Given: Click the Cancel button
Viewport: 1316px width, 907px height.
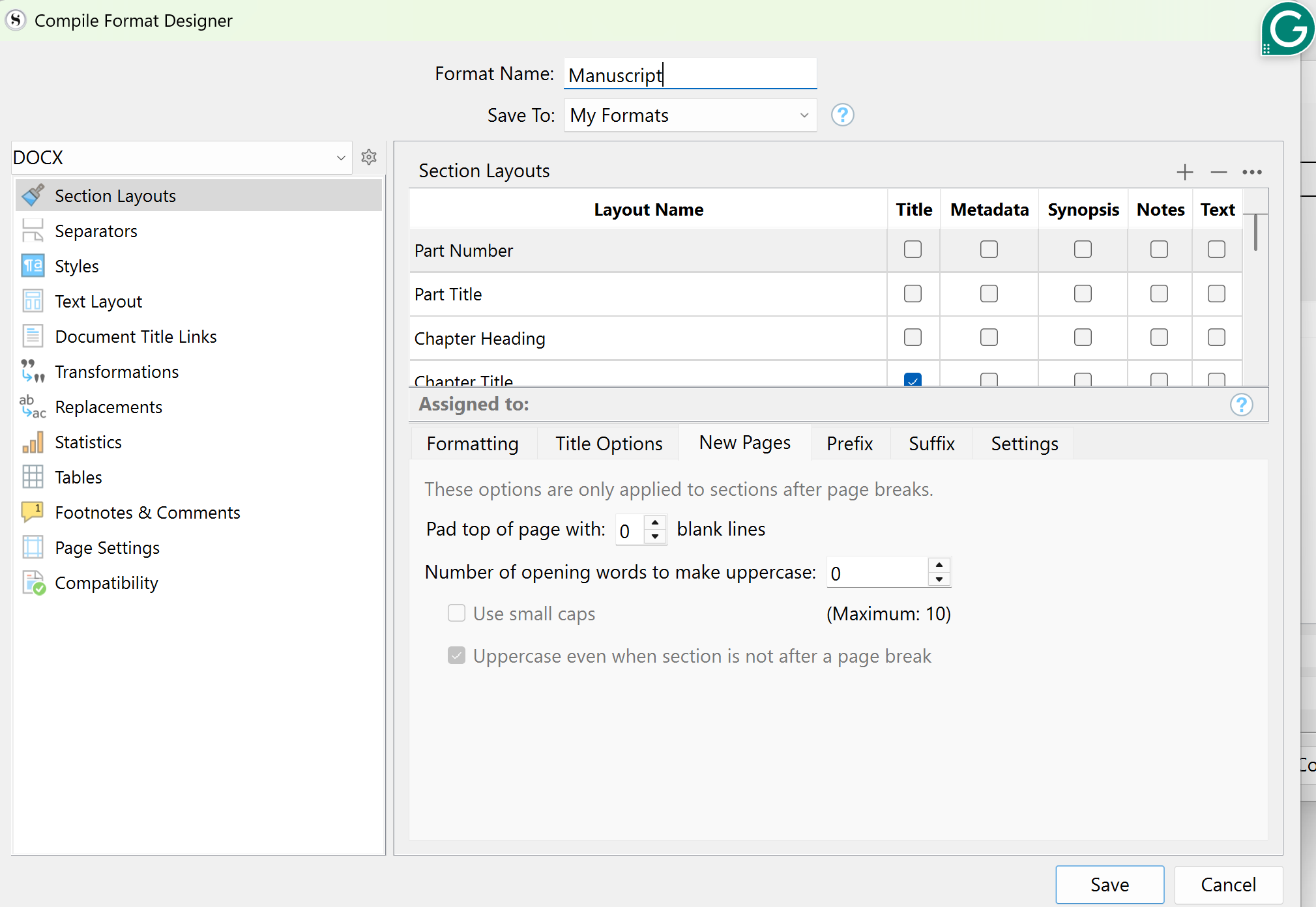Looking at the screenshot, I should (1228, 884).
